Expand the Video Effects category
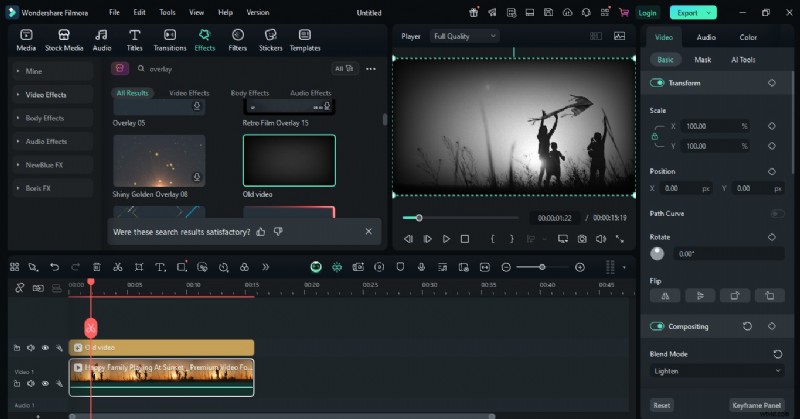800x419 pixels. [x=47, y=95]
